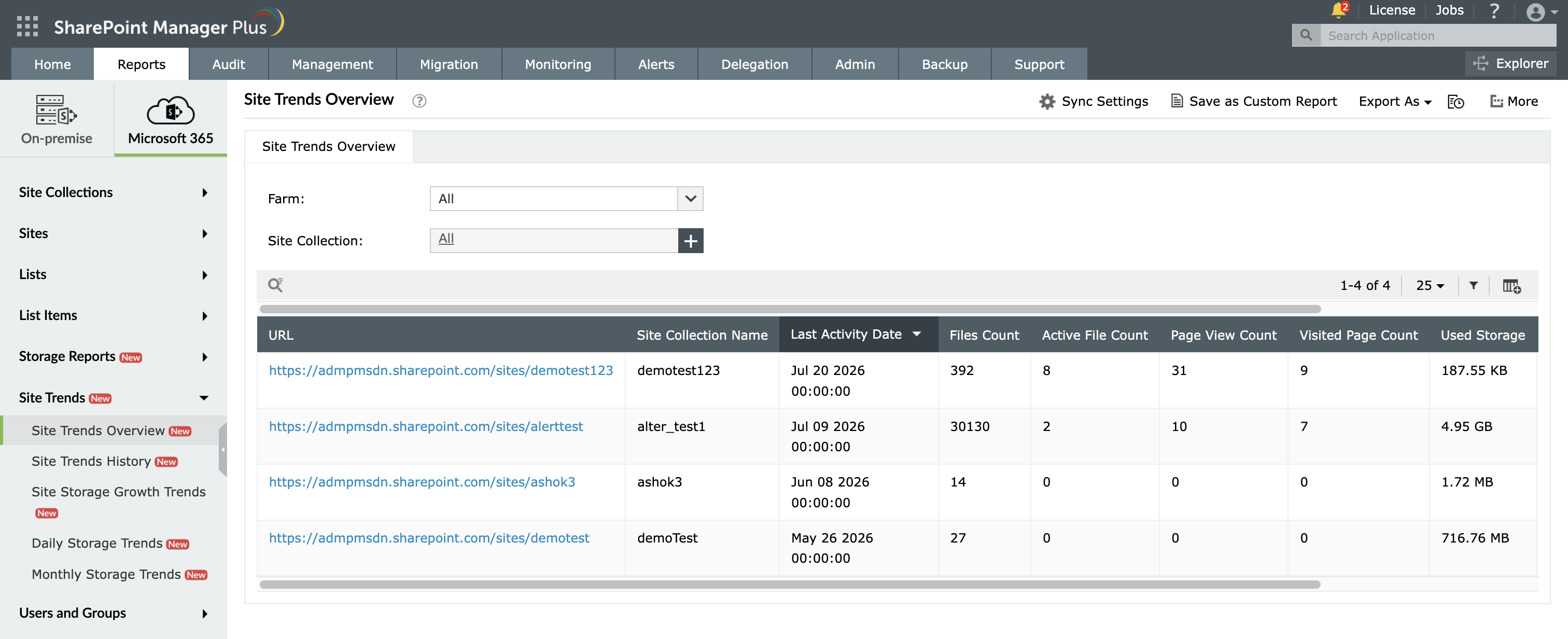
Task: Open the Delegation tab
Action: click(x=754, y=64)
